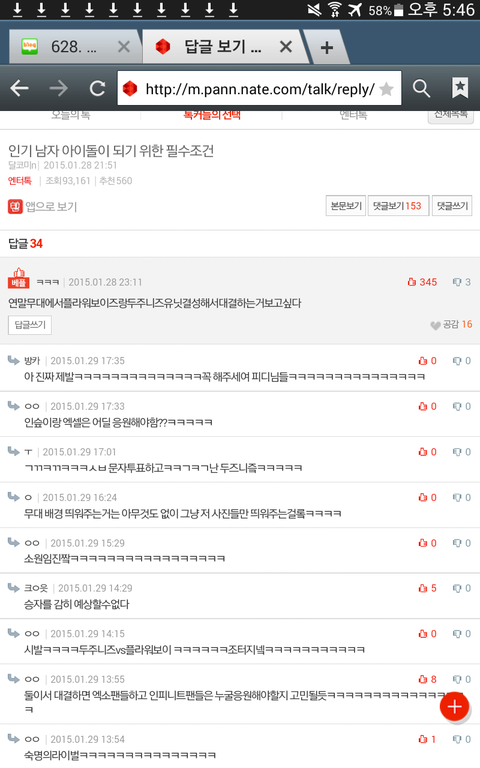
Task: Open search with magnifying glass icon
Action: (x=421, y=88)
